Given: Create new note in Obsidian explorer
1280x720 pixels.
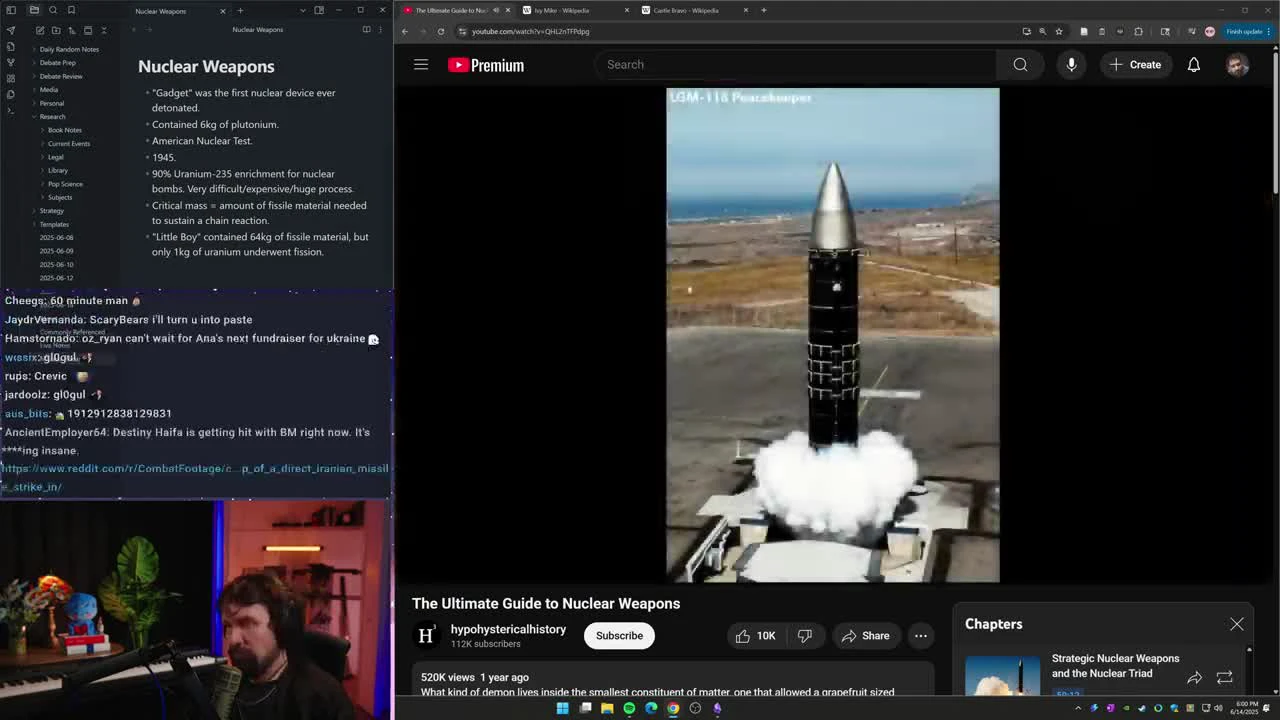Looking at the screenshot, I should tap(39, 31).
